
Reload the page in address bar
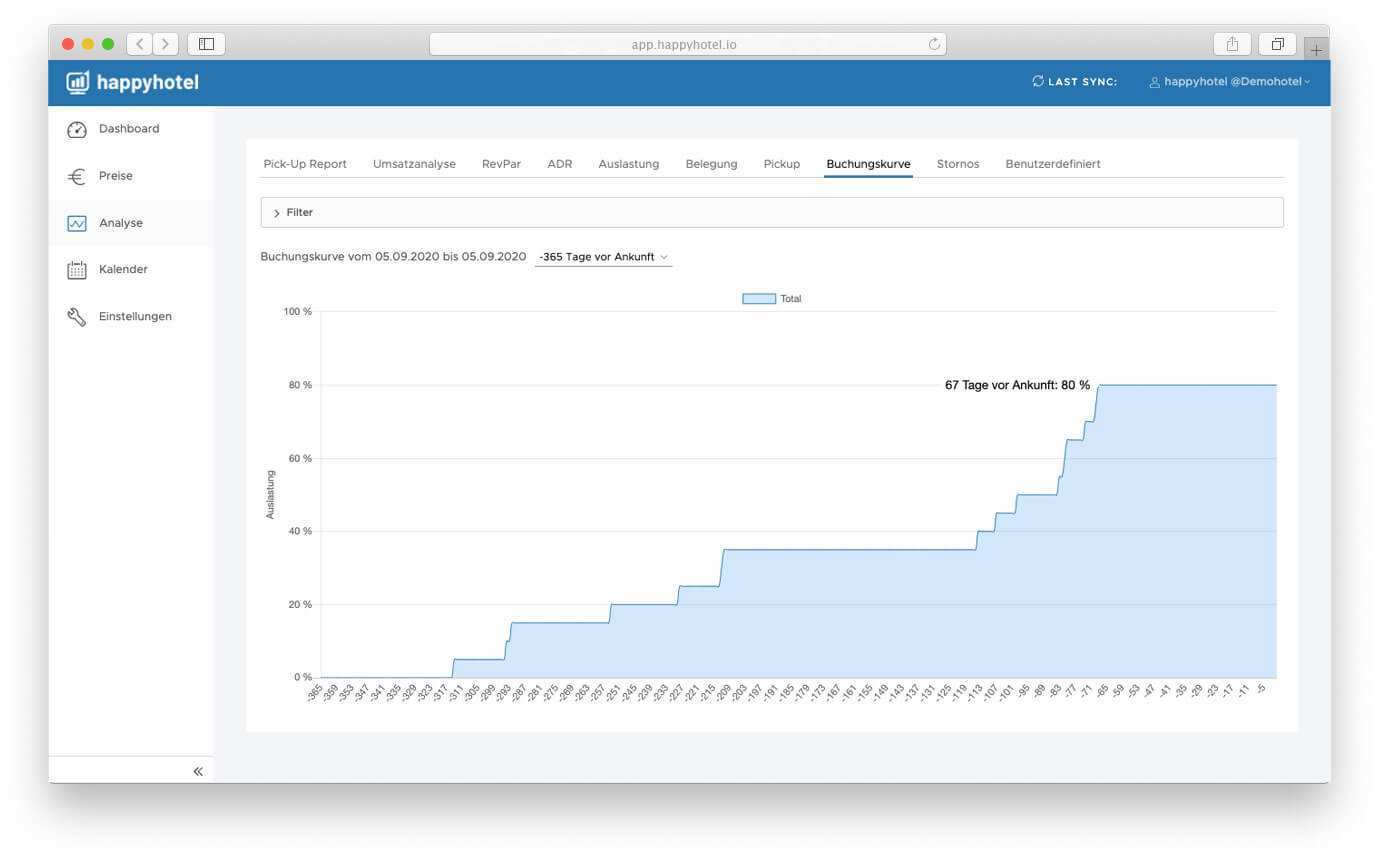click(x=934, y=44)
